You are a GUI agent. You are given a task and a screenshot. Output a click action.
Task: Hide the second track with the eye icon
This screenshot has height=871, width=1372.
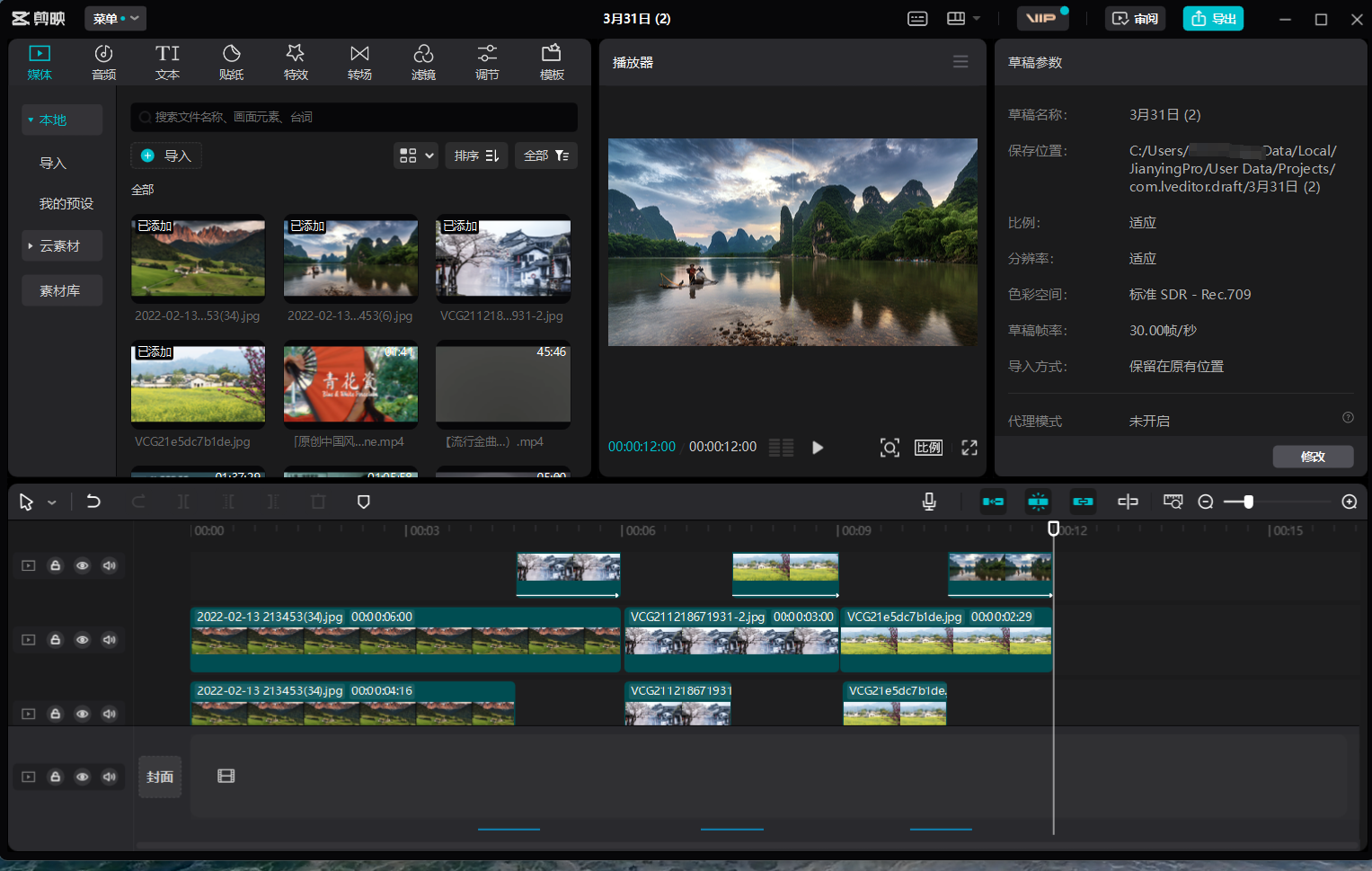tap(82, 640)
